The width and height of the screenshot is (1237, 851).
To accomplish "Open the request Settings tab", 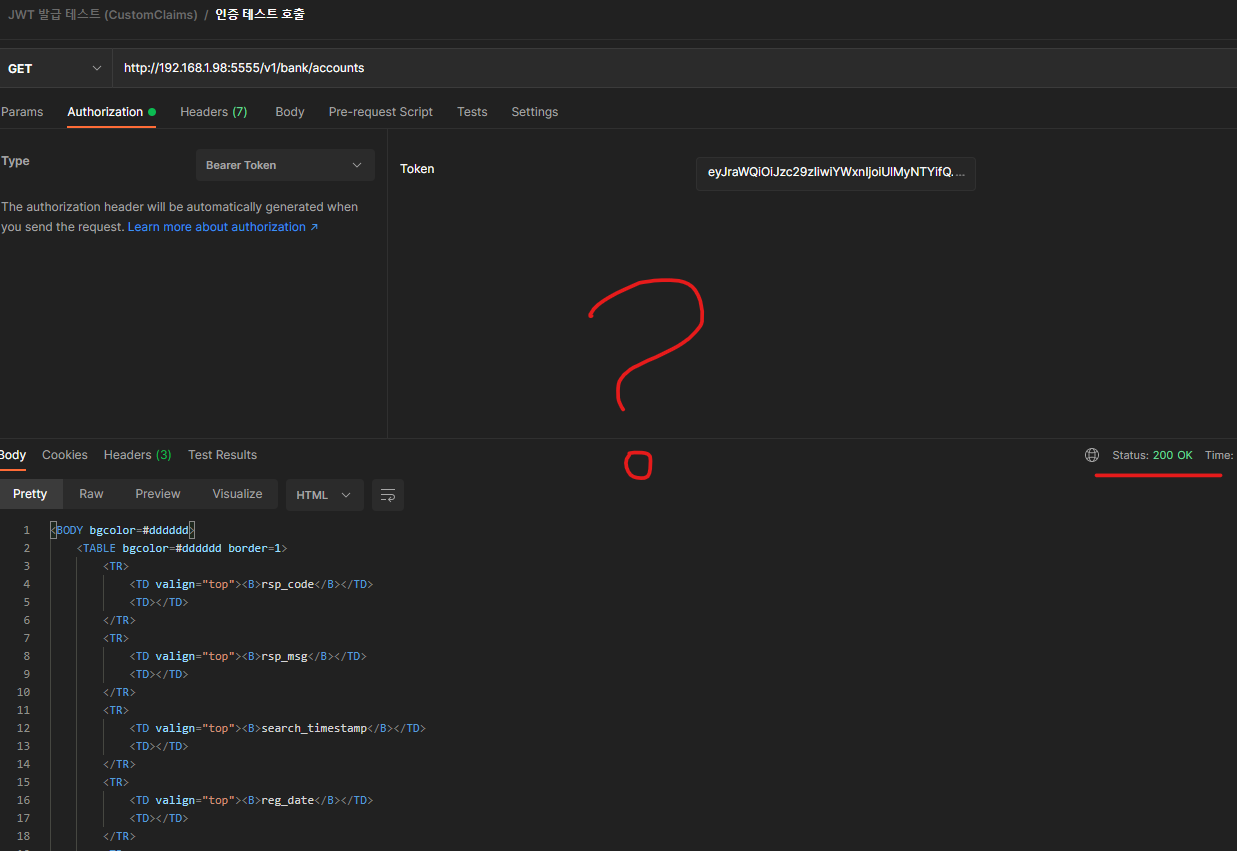I will pos(534,112).
